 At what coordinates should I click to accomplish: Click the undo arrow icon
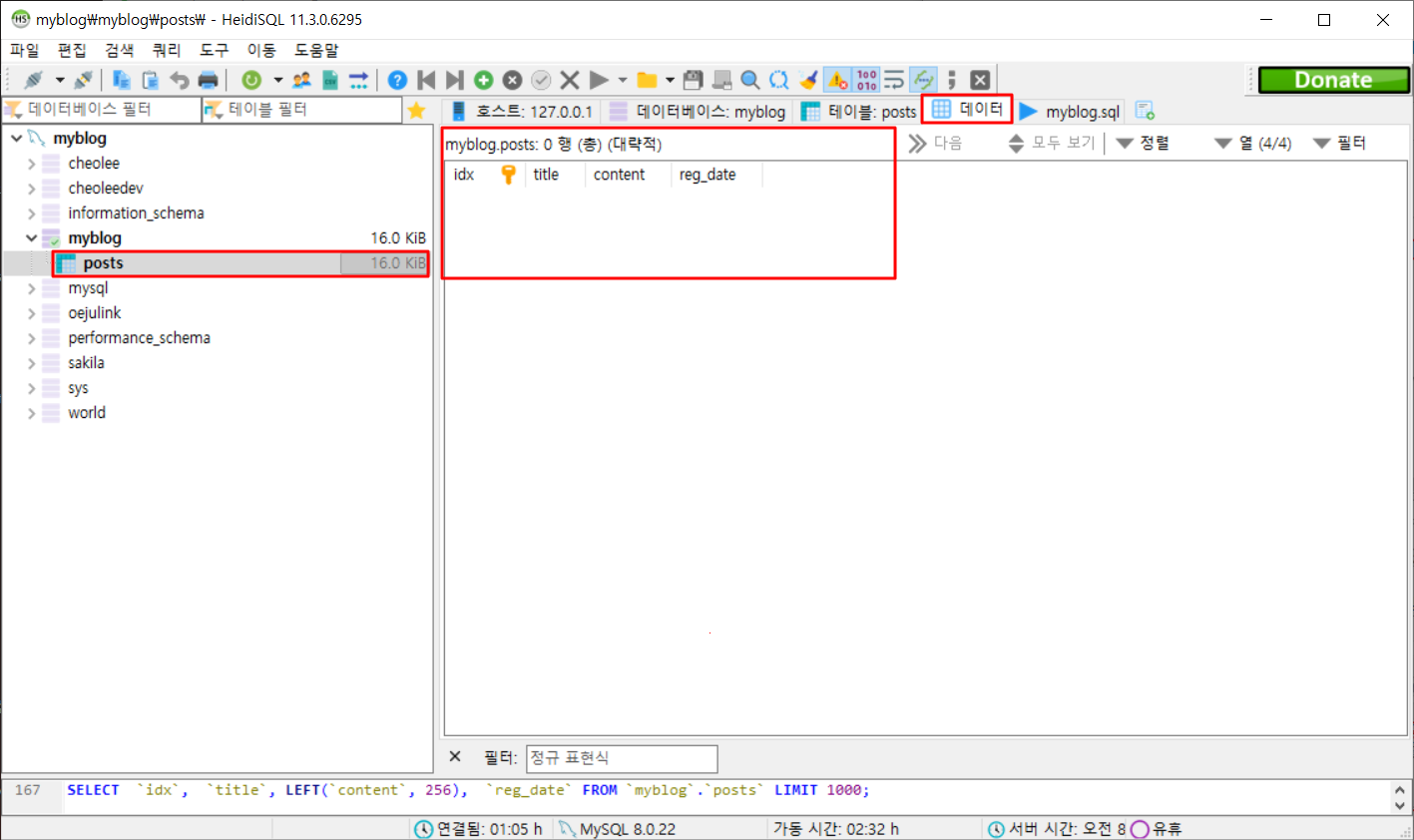tap(180, 80)
